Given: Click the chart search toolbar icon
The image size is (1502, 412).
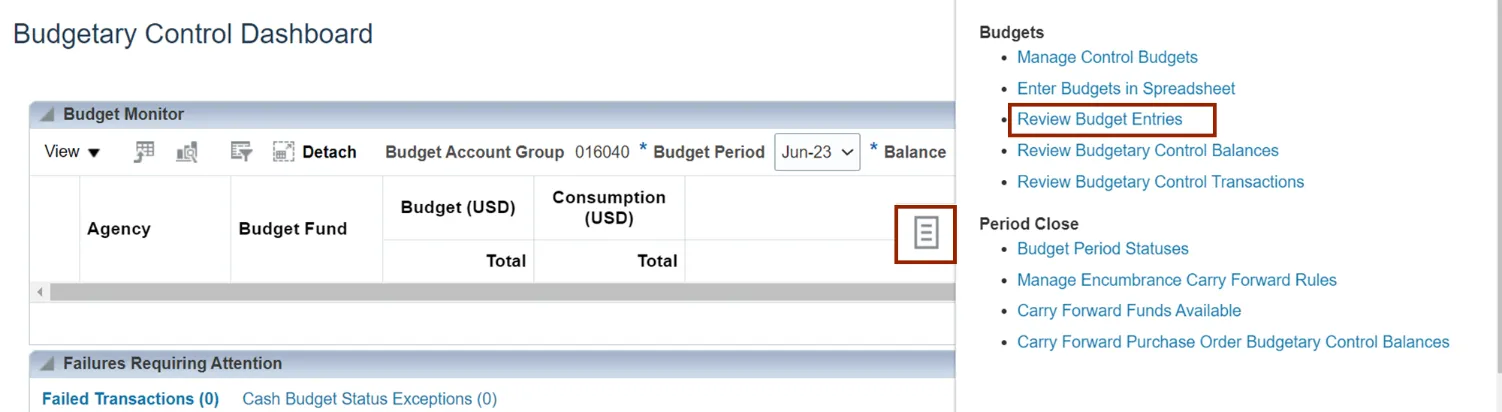Looking at the screenshot, I should 186,152.
